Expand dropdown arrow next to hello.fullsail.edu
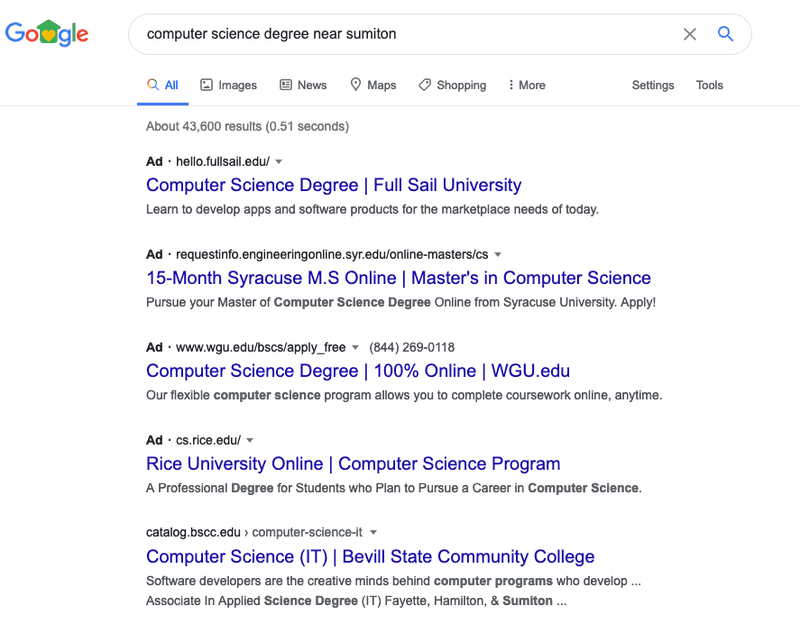800x632 pixels. 279,162
